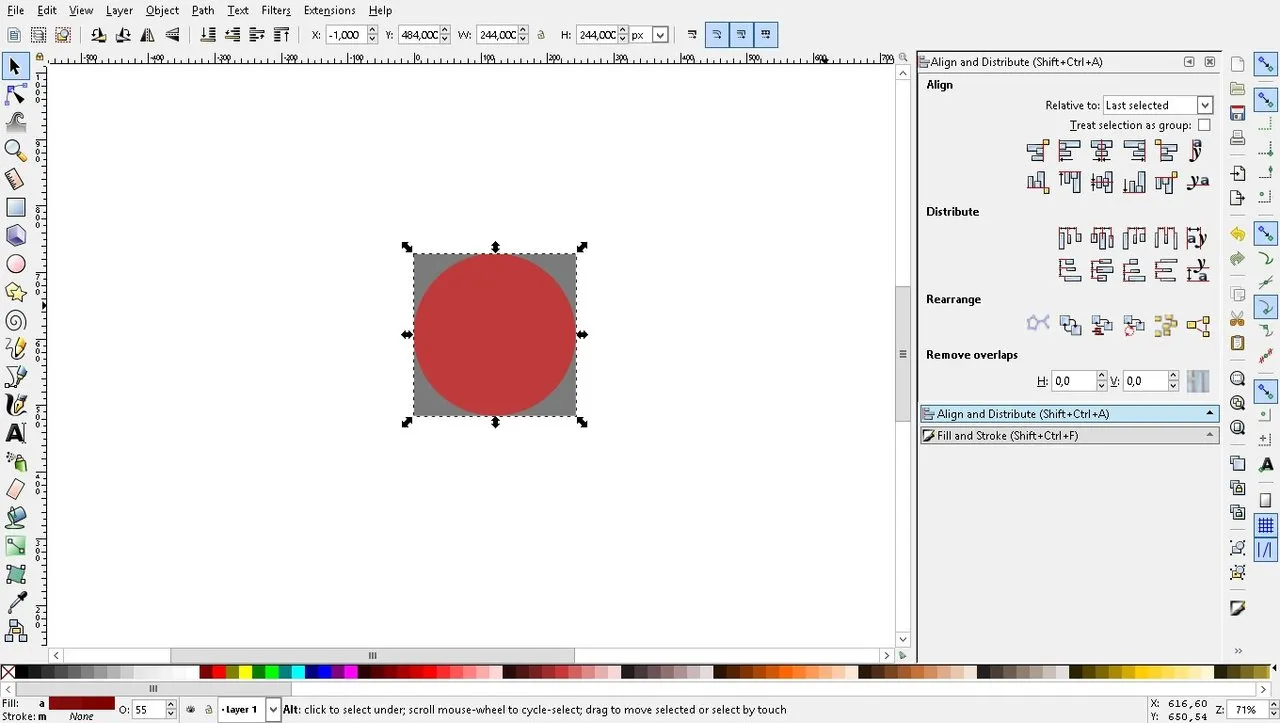Screen dimensions: 1280x723
Task: Click the Cut scissors icon
Action: pyautogui.click(x=1238, y=319)
